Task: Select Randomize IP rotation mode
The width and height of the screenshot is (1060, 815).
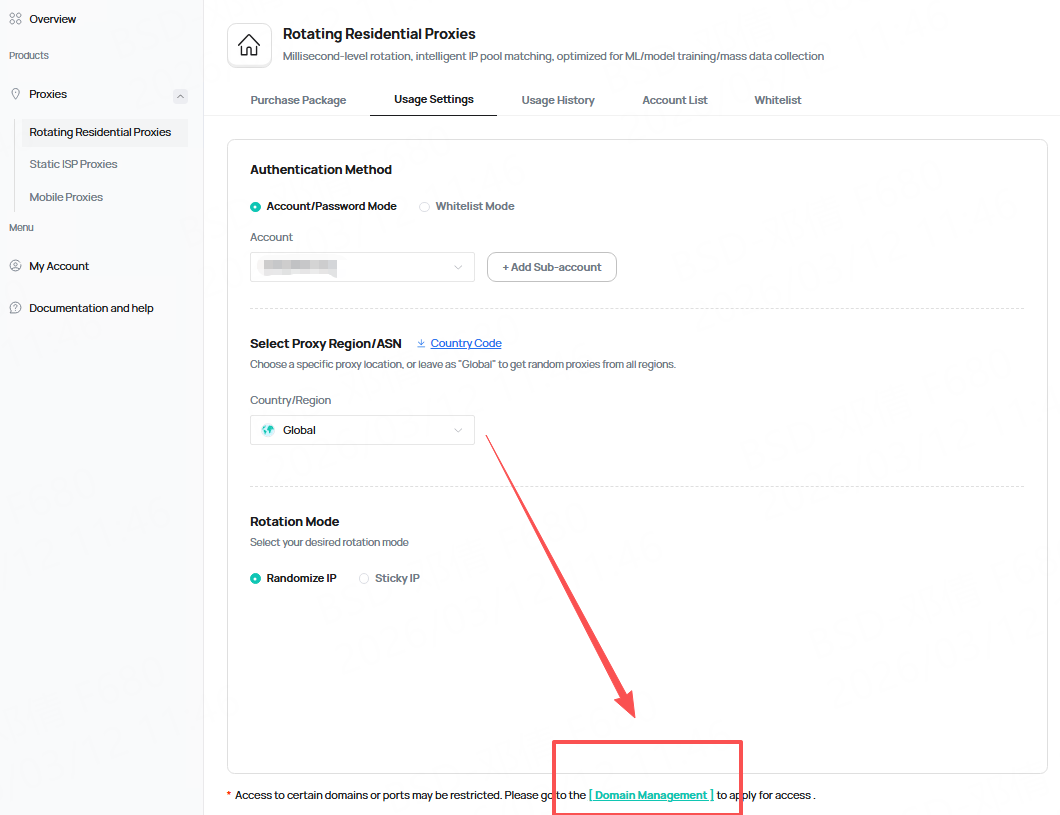Action: coord(256,579)
